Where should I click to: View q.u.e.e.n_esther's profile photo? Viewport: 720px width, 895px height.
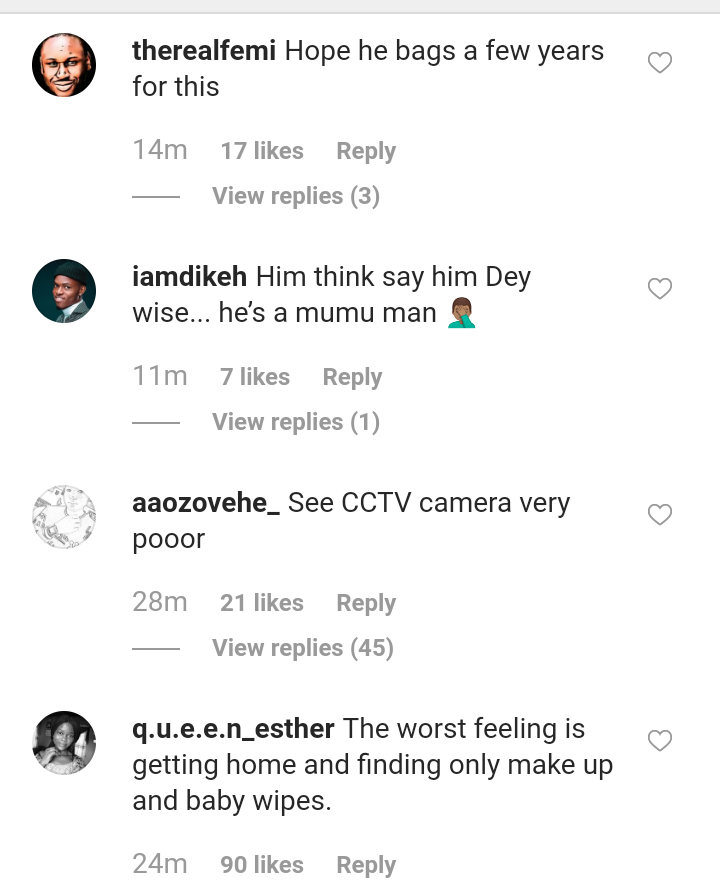(64, 743)
